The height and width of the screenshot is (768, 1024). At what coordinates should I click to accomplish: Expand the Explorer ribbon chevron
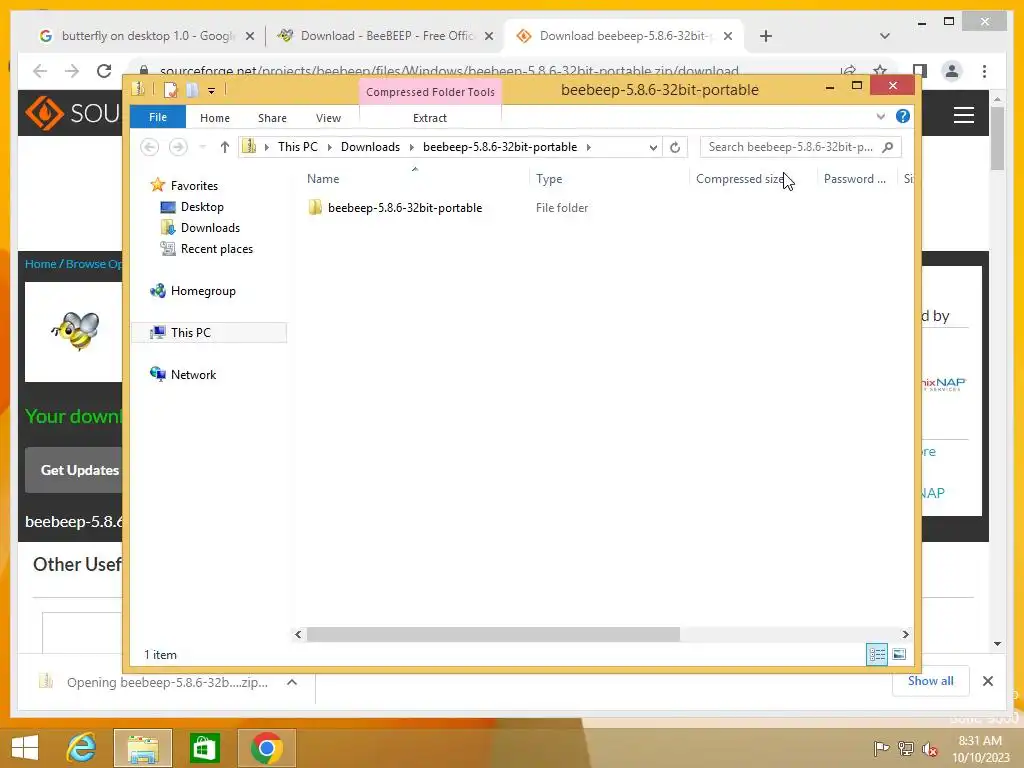(x=880, y=117)
